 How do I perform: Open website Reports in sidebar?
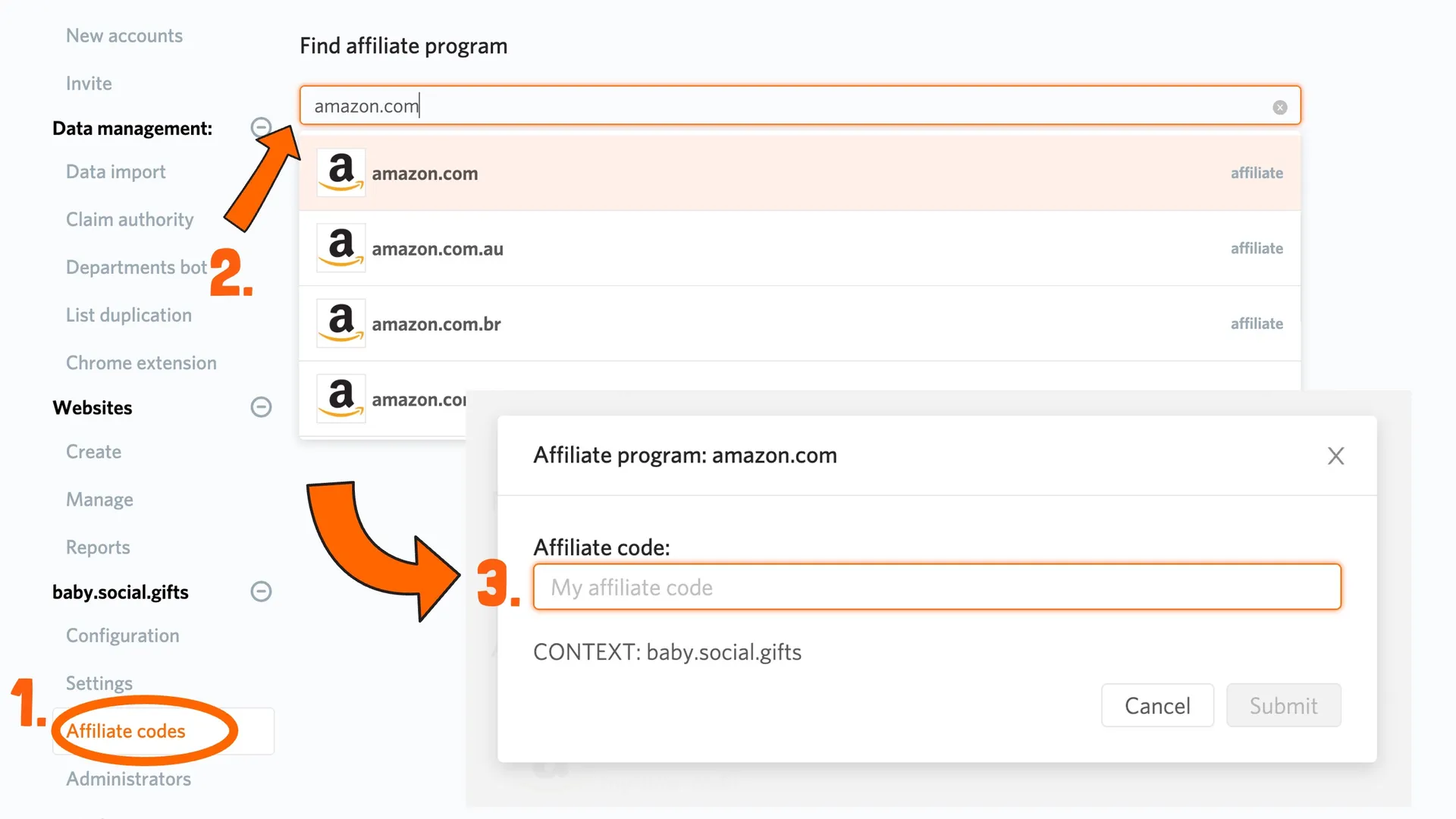(x=98, y=548)
